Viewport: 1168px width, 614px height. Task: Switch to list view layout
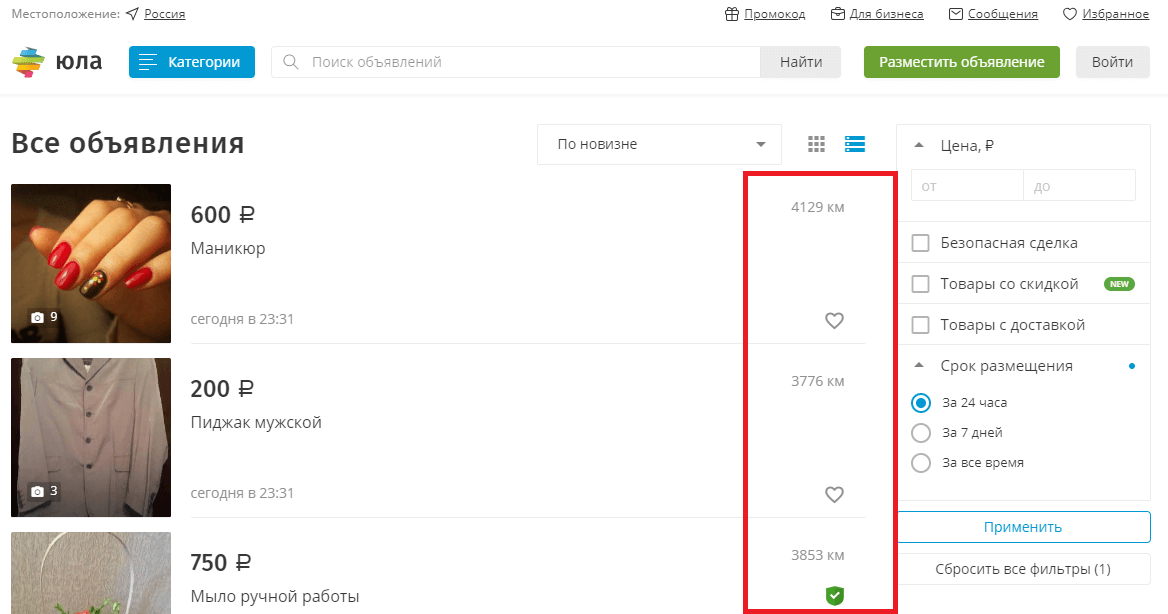[x=854, y=144]
